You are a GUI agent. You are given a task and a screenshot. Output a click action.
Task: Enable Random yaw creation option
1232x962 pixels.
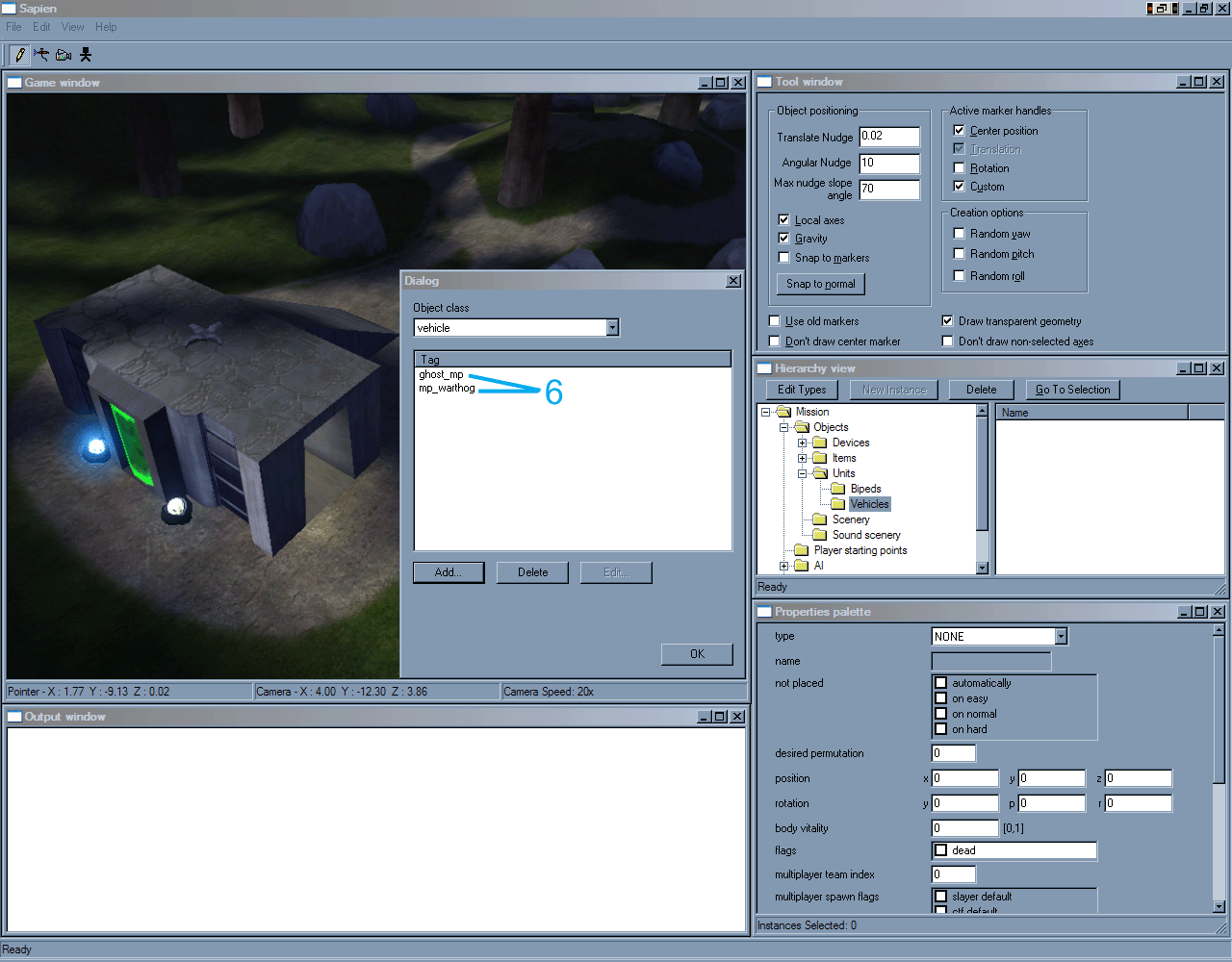pyautogui.click(x=959, y=233)
